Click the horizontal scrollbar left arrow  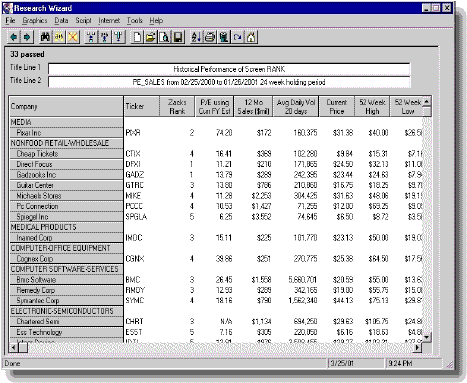coord(14,348)
